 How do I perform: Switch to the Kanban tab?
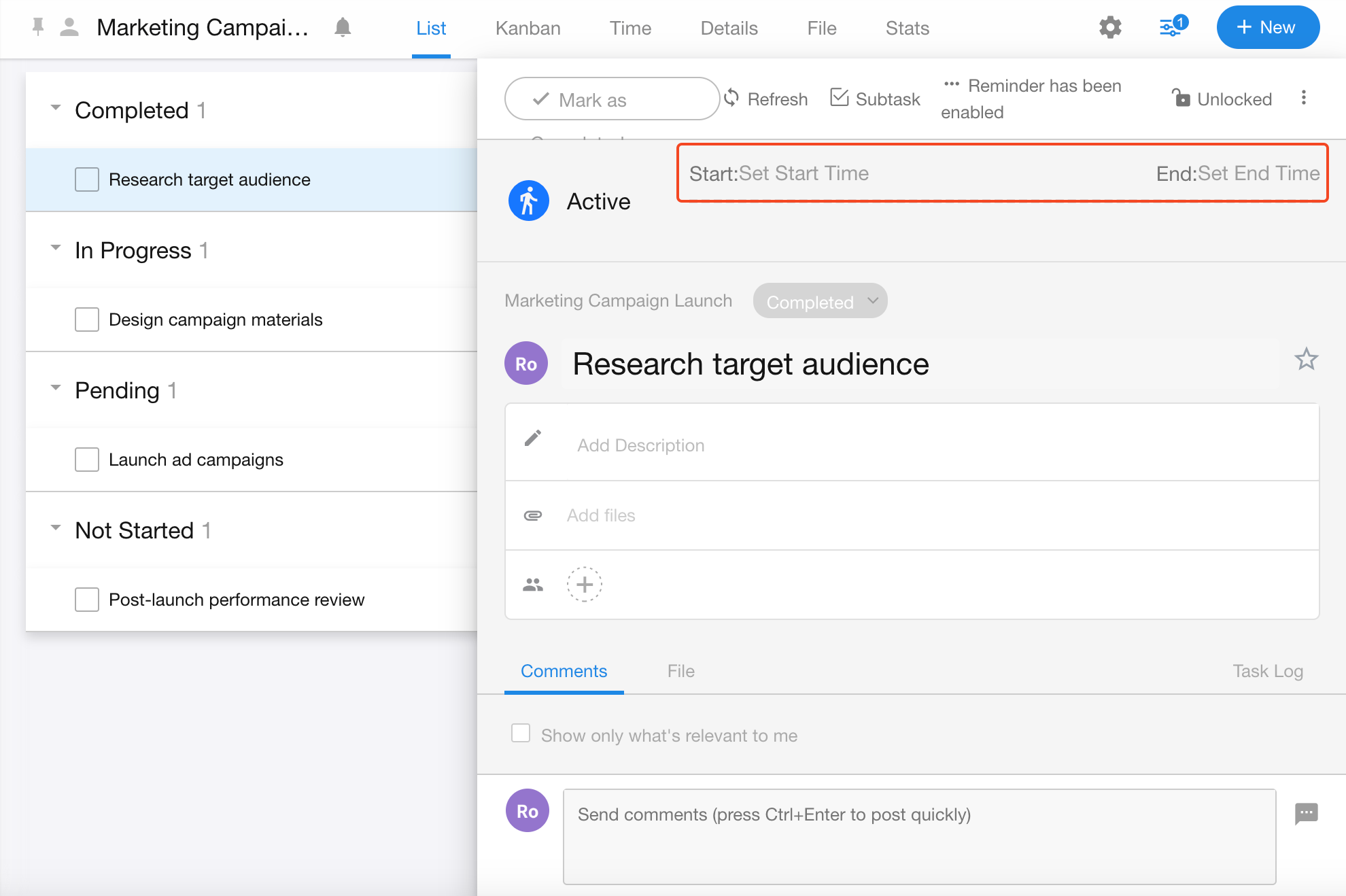(x=528, y=28)
